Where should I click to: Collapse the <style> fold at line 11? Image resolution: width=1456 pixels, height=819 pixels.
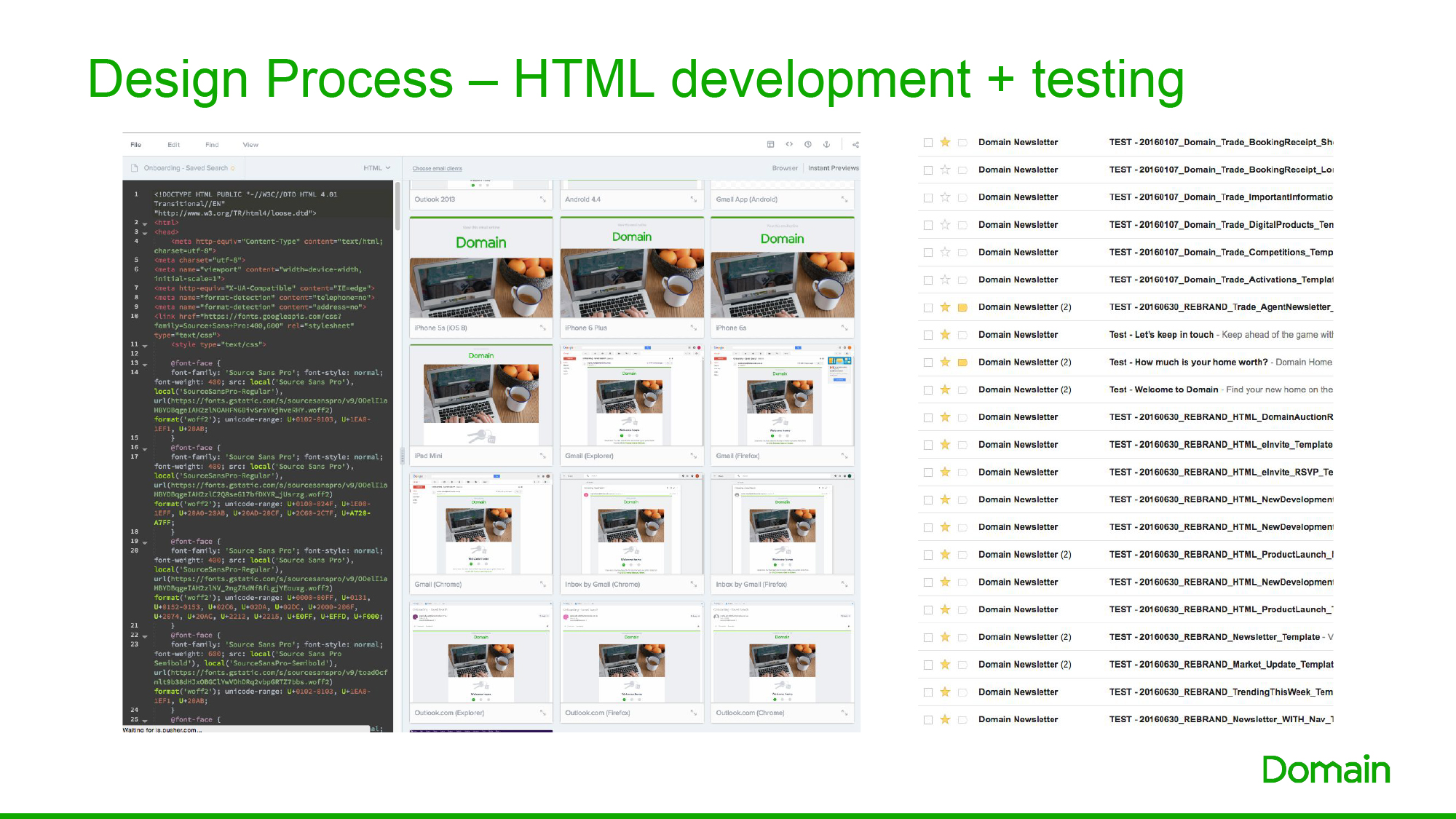pos(145,345)
